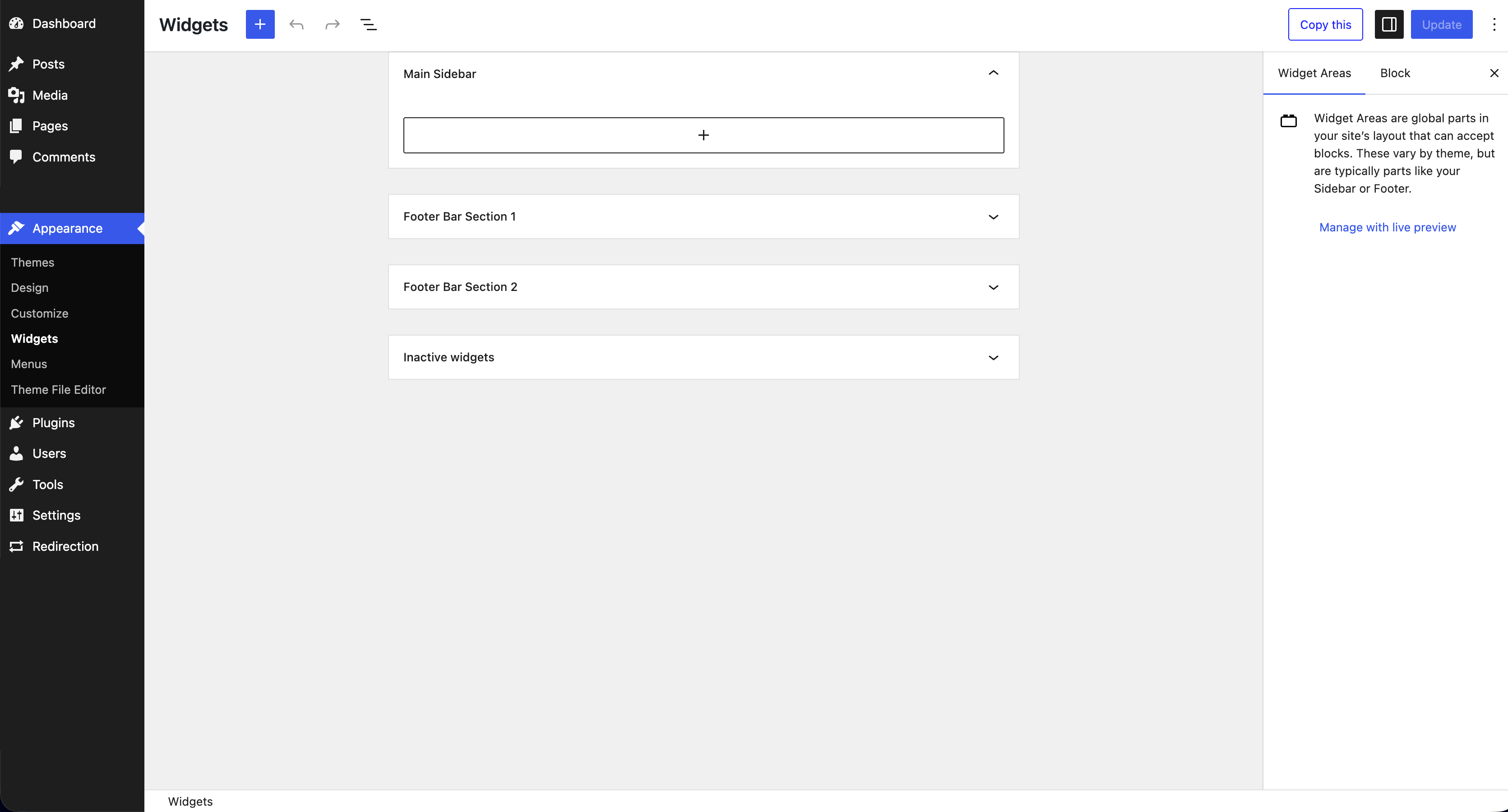Image resolution: width=1508 pixels, height=812 pixels.
Task: Collapse the Main Sidebar area
Action: (x=993, y=73)
